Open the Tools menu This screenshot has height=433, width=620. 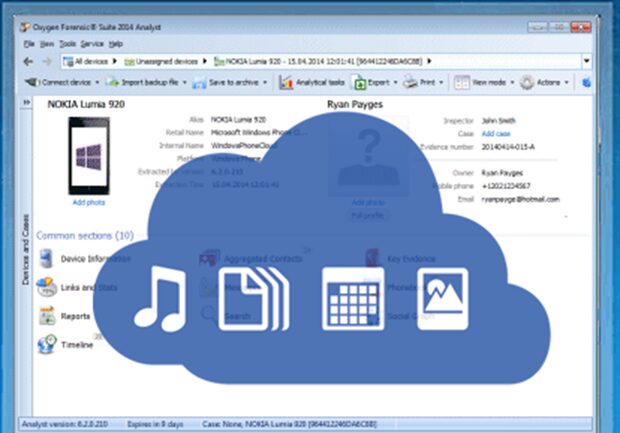68,44
